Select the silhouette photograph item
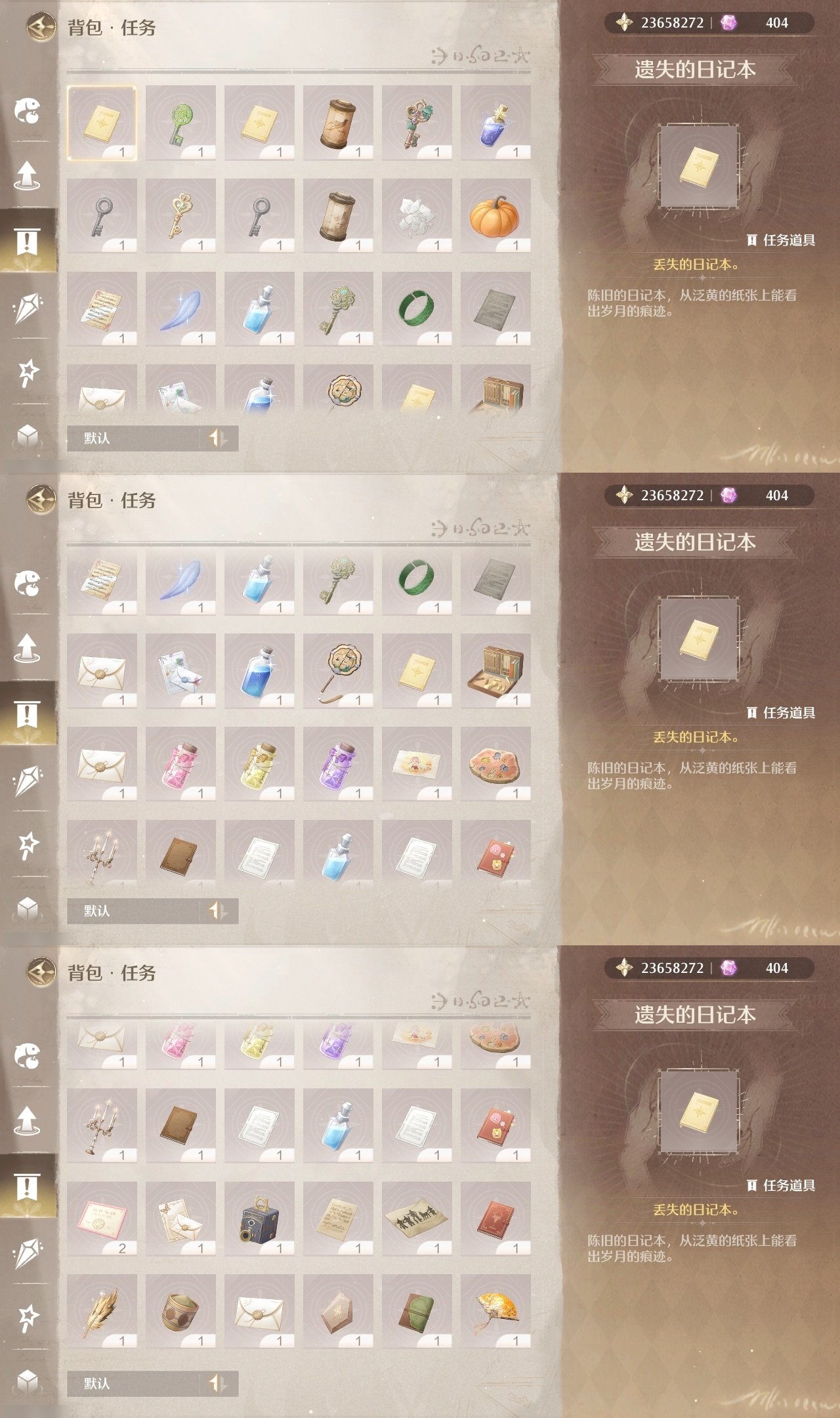Image resolution: width=840 pixels, height=1418 pixels. coord(417,1218)
